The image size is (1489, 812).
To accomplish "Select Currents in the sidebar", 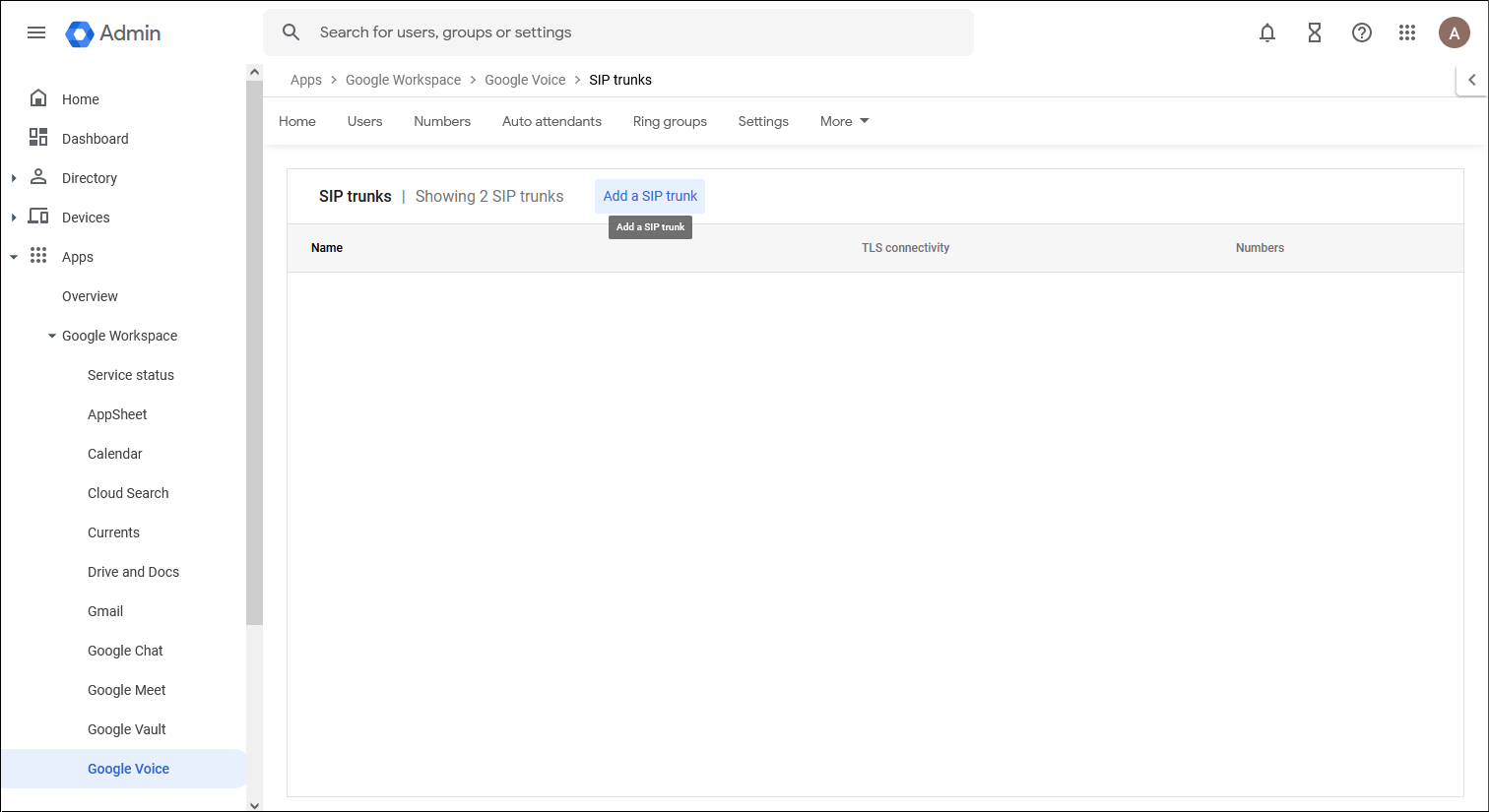I will point(113,532).
